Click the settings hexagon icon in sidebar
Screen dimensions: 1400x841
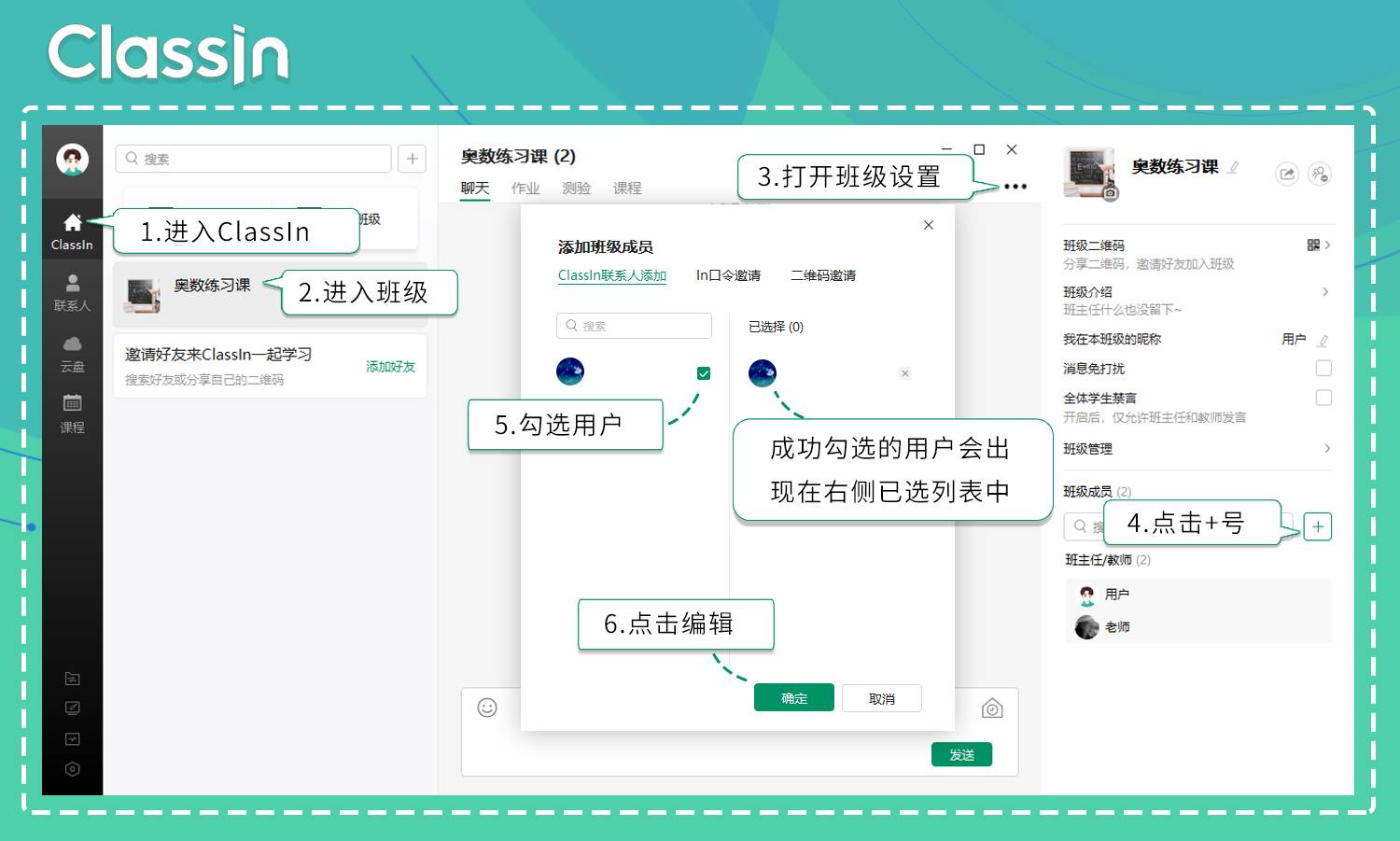pos(72,769)
